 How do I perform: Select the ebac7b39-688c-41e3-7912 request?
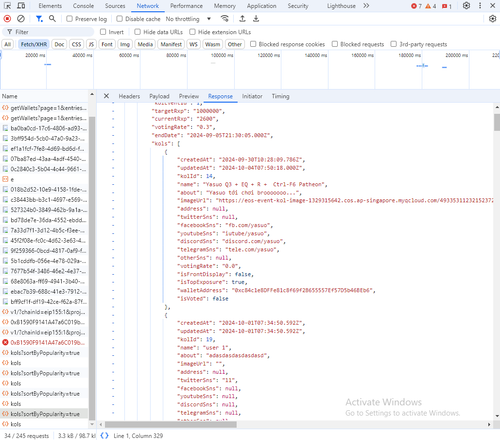(x=44, y=291)
